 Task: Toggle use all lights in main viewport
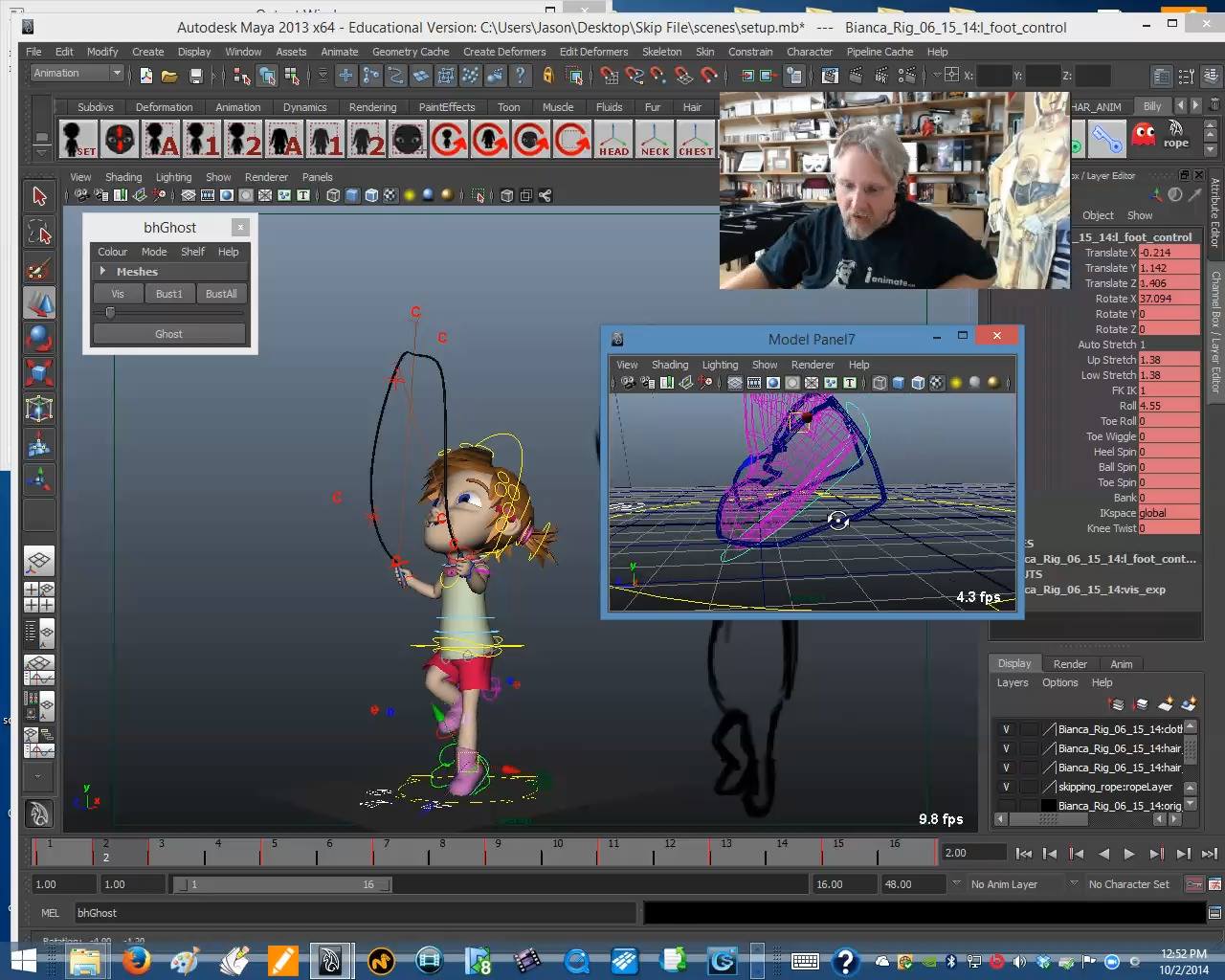coord(410,195)
